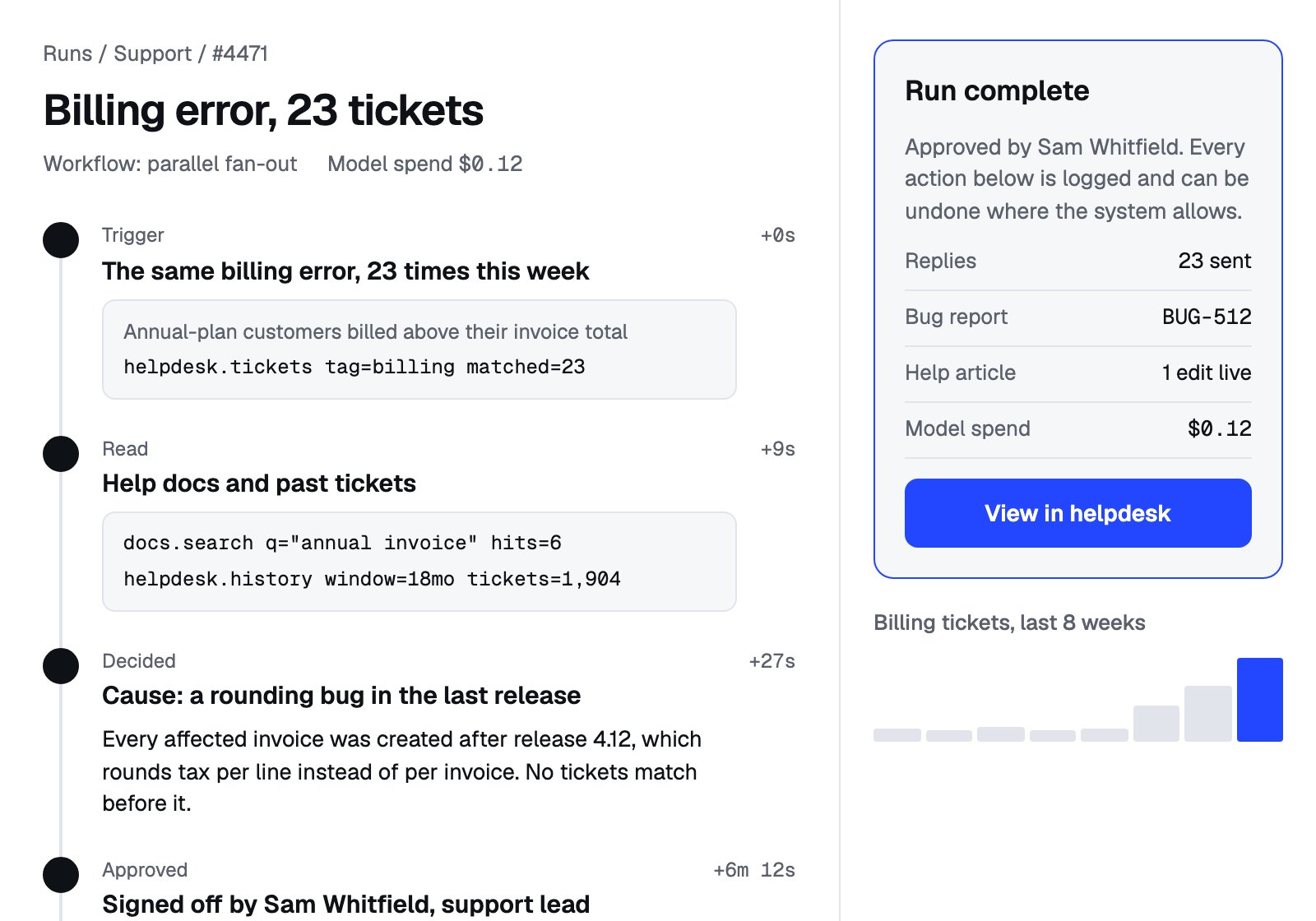Click the 'Billing error, 23 tickets' heading

click(263, 110)
